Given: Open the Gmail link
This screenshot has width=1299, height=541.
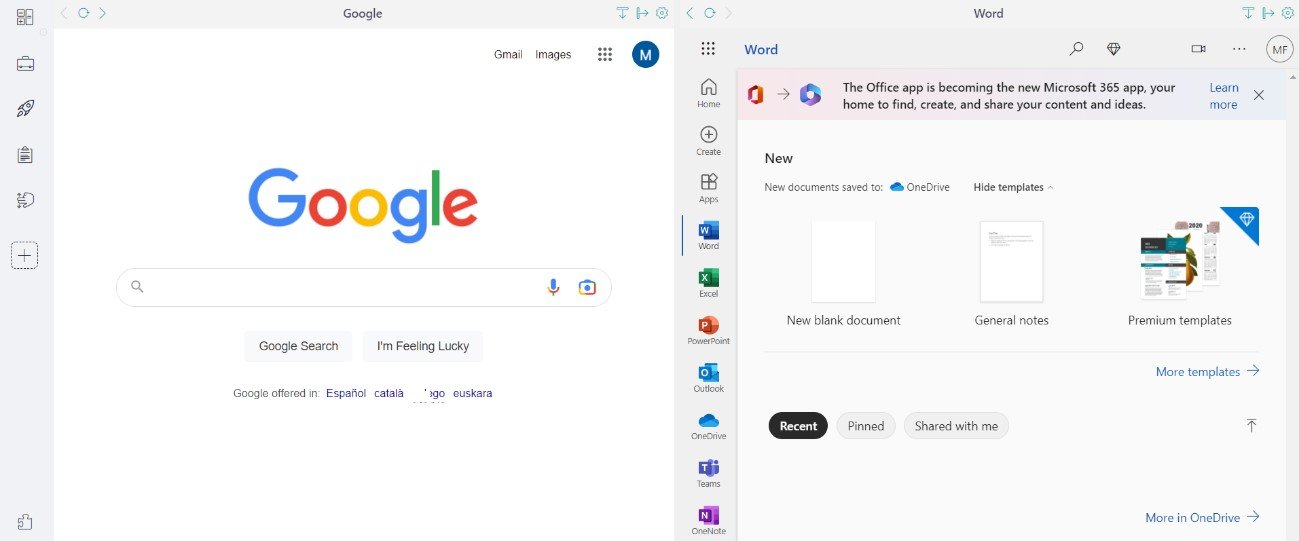Looking at the screenshot, I should 508,54.
